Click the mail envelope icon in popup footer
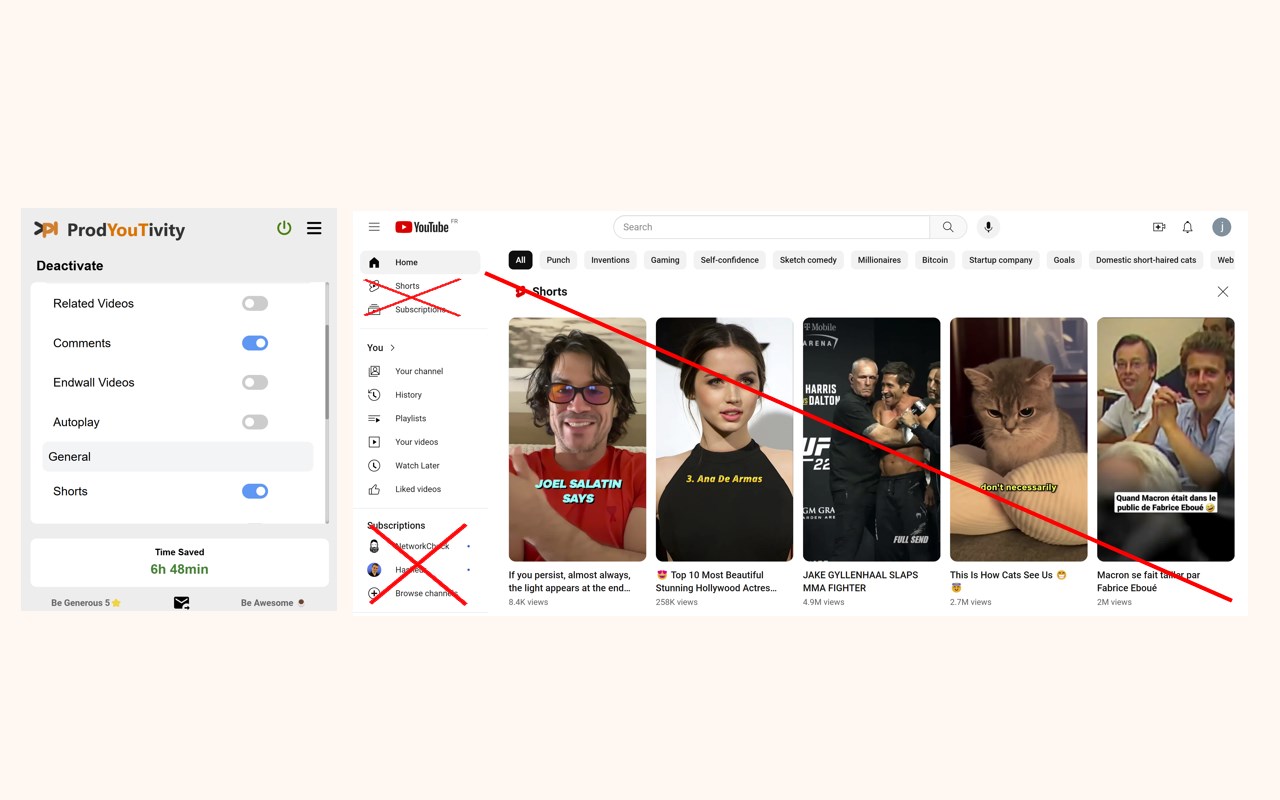The height and width of the screenshot is (800, 1280). (x=181, y=603)
